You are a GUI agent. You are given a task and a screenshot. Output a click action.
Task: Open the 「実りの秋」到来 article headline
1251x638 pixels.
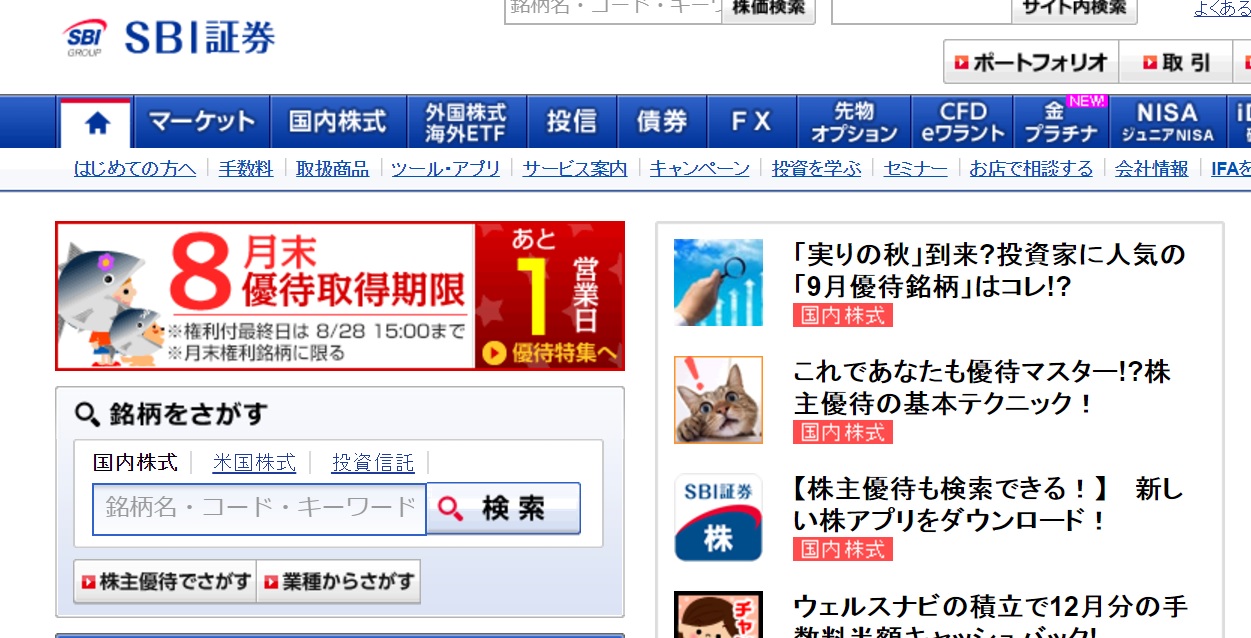[x=989, y=270]
